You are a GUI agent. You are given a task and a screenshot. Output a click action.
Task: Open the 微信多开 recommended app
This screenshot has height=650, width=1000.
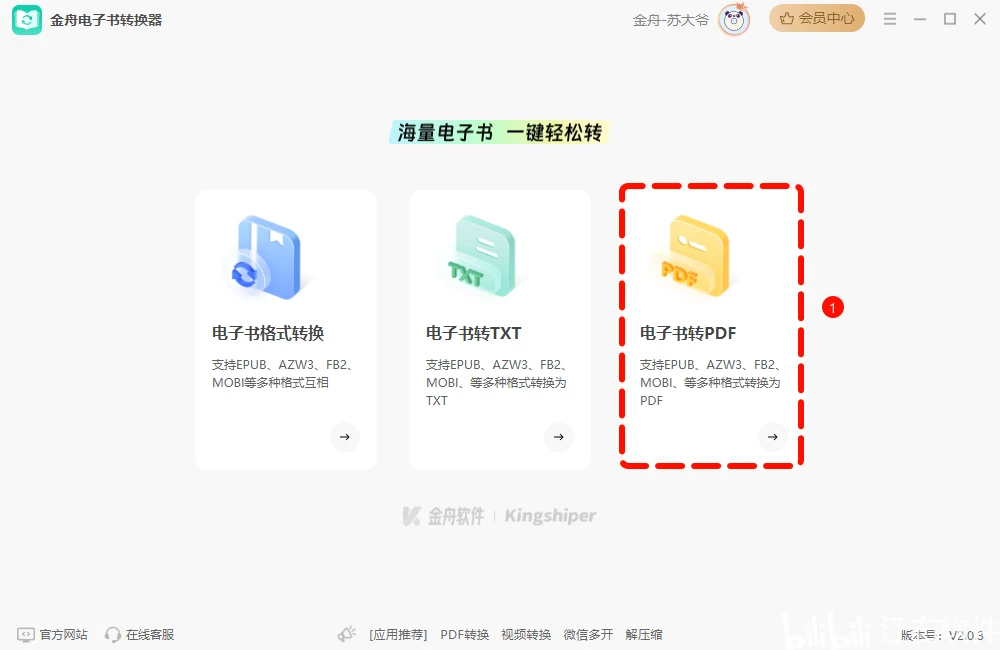(x=588, y=635)
